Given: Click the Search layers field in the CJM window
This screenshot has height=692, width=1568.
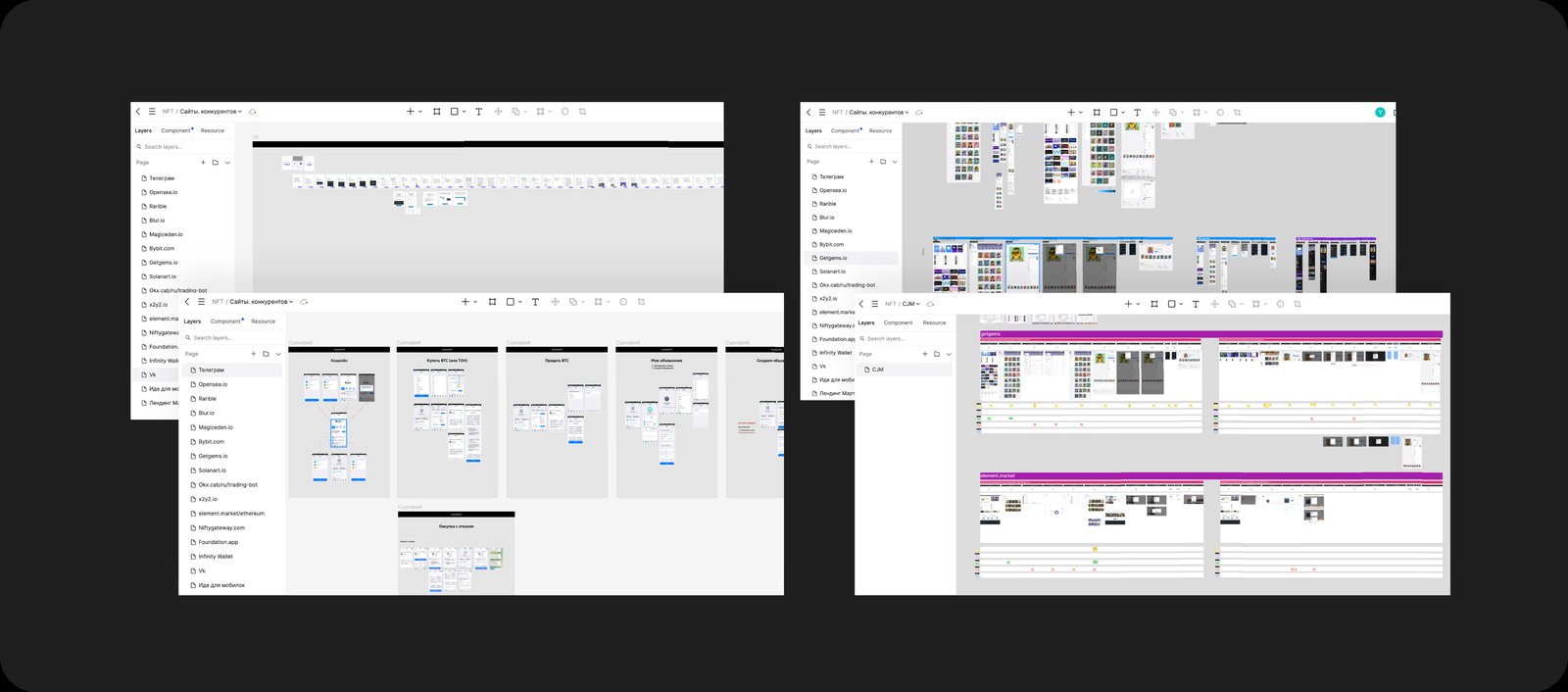Looking at the screenshot, I should click(x=905, y=338).
